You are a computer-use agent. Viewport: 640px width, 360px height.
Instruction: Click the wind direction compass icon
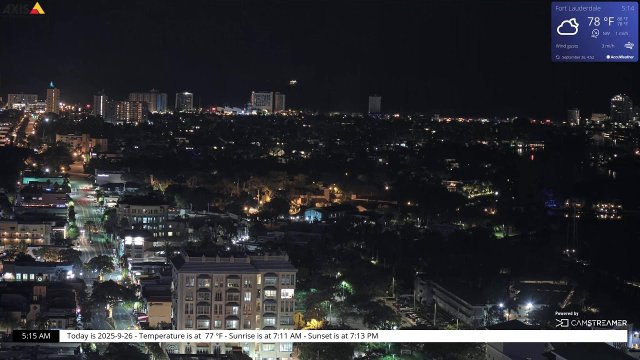595,33
